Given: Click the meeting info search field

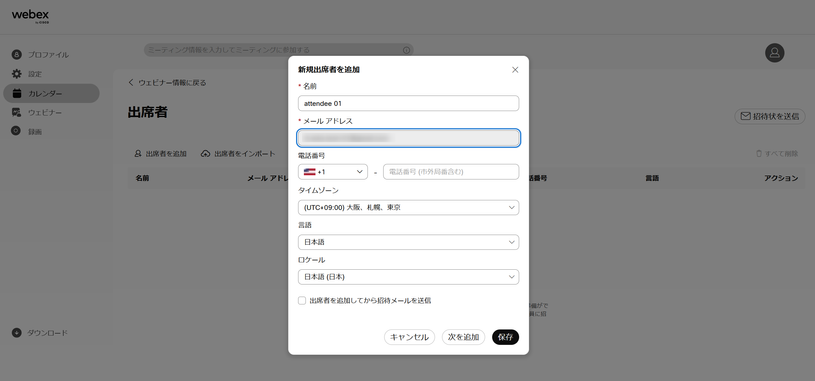Looking at the screenshot, I should [x=279, y=50].
